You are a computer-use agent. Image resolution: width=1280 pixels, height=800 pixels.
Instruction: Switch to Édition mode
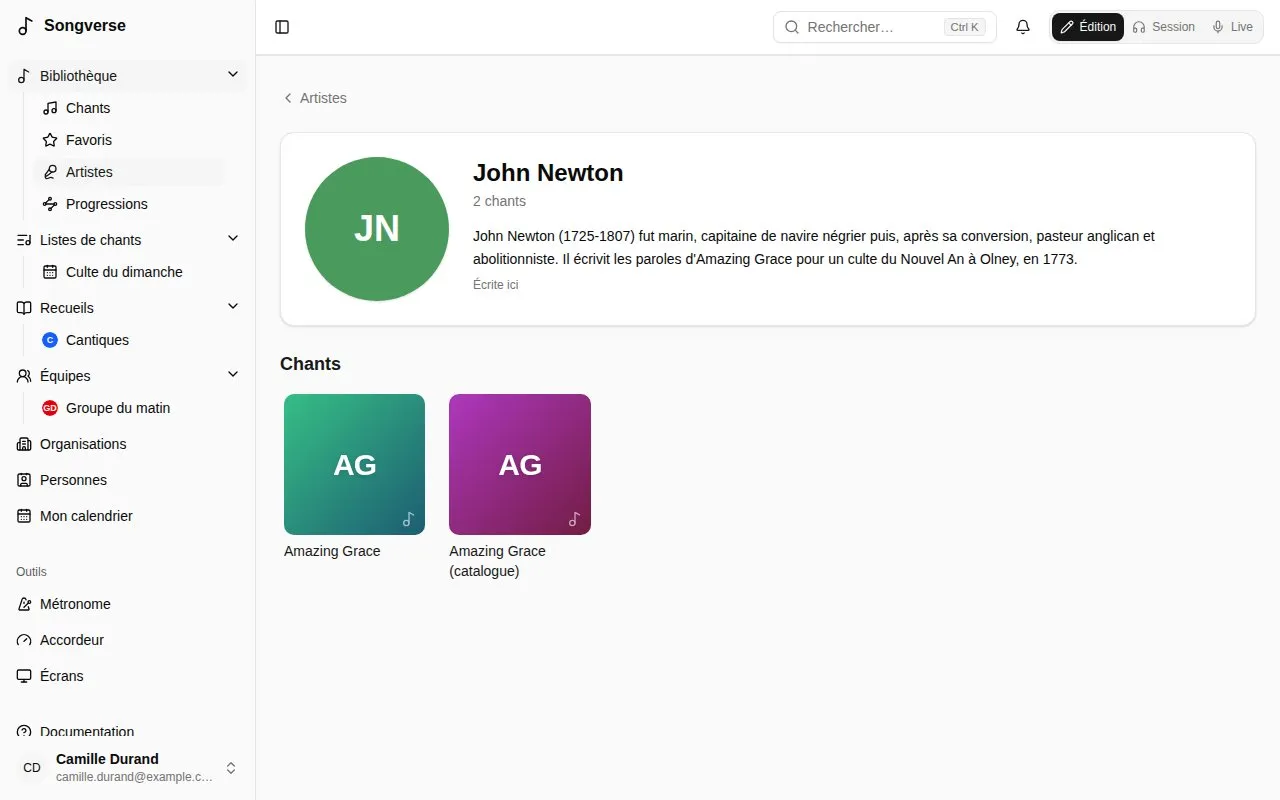(1088, 27)
